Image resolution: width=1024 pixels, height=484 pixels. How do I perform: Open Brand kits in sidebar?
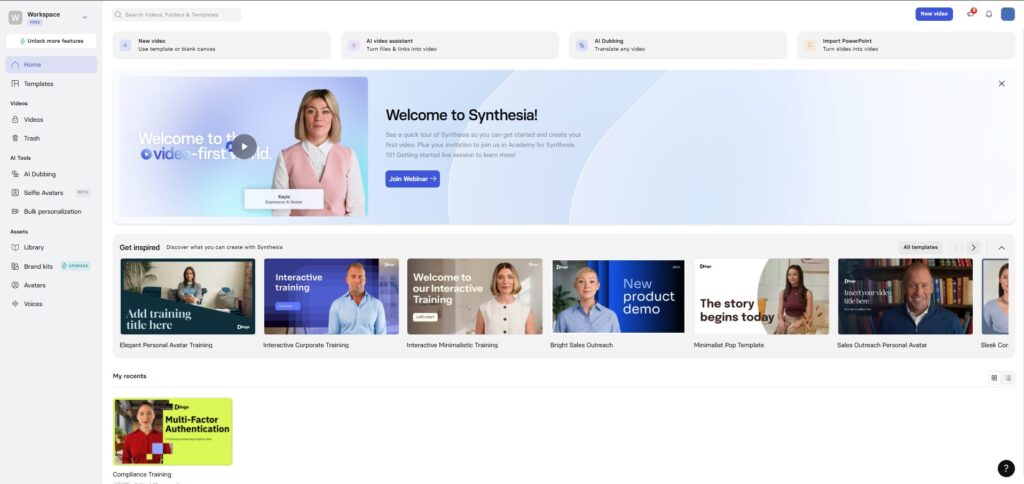[x=51, y=266]
